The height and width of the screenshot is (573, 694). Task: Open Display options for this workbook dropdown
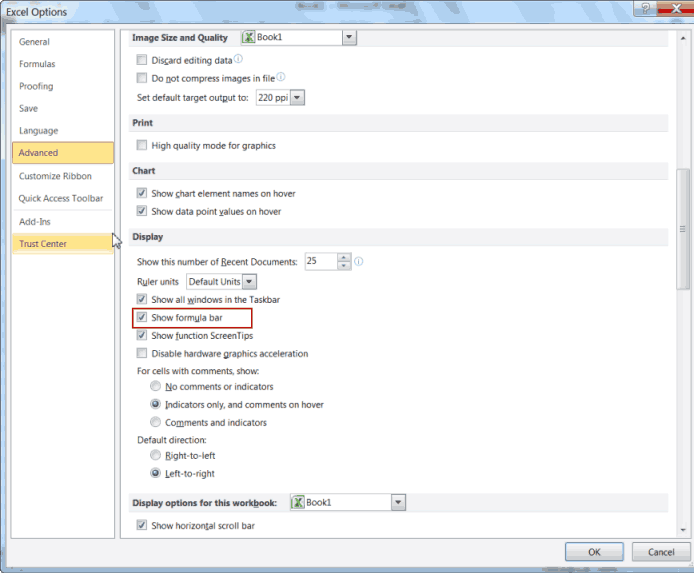click(x=398, y=502)
